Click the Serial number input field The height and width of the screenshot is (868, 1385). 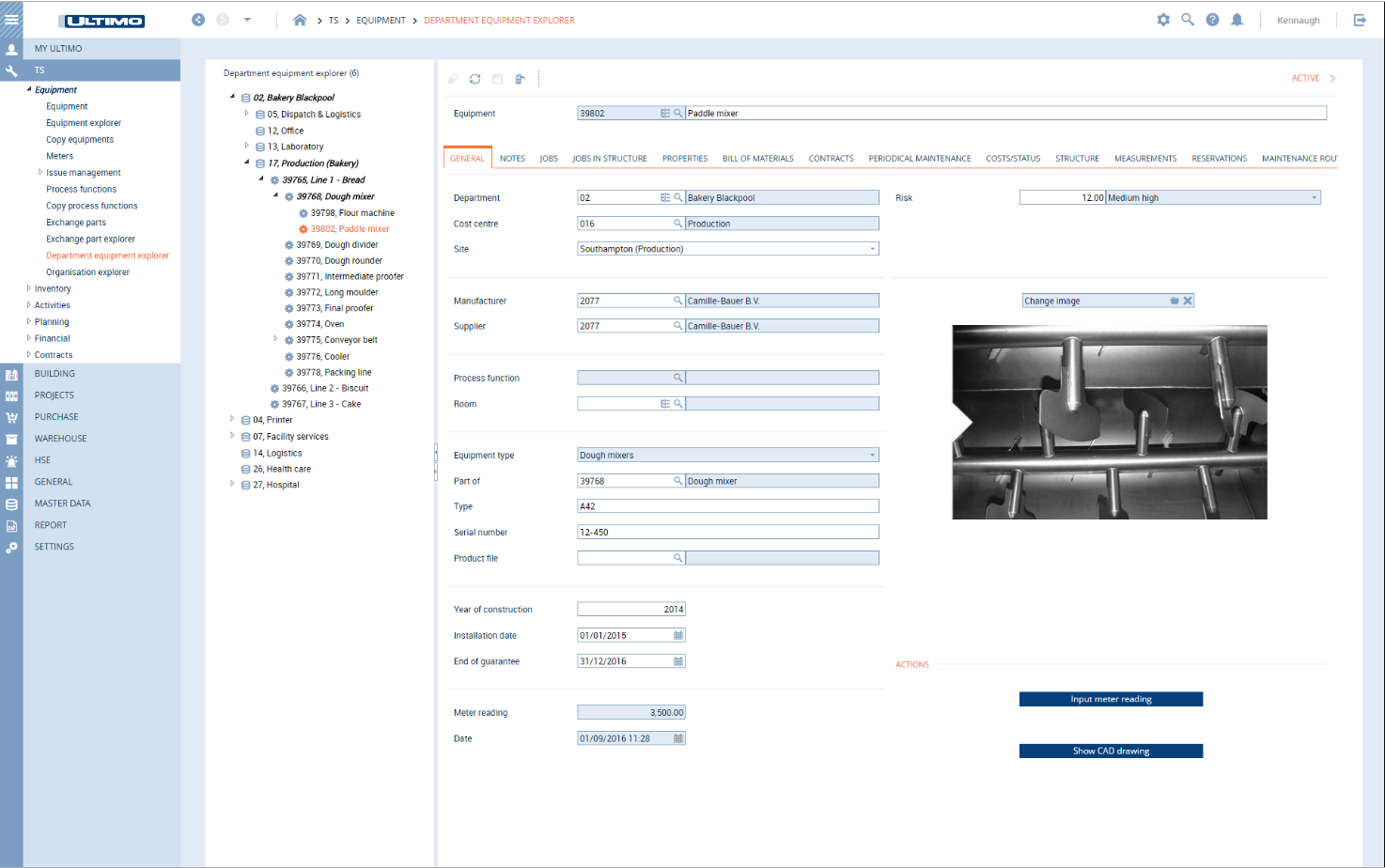[728, 532]
